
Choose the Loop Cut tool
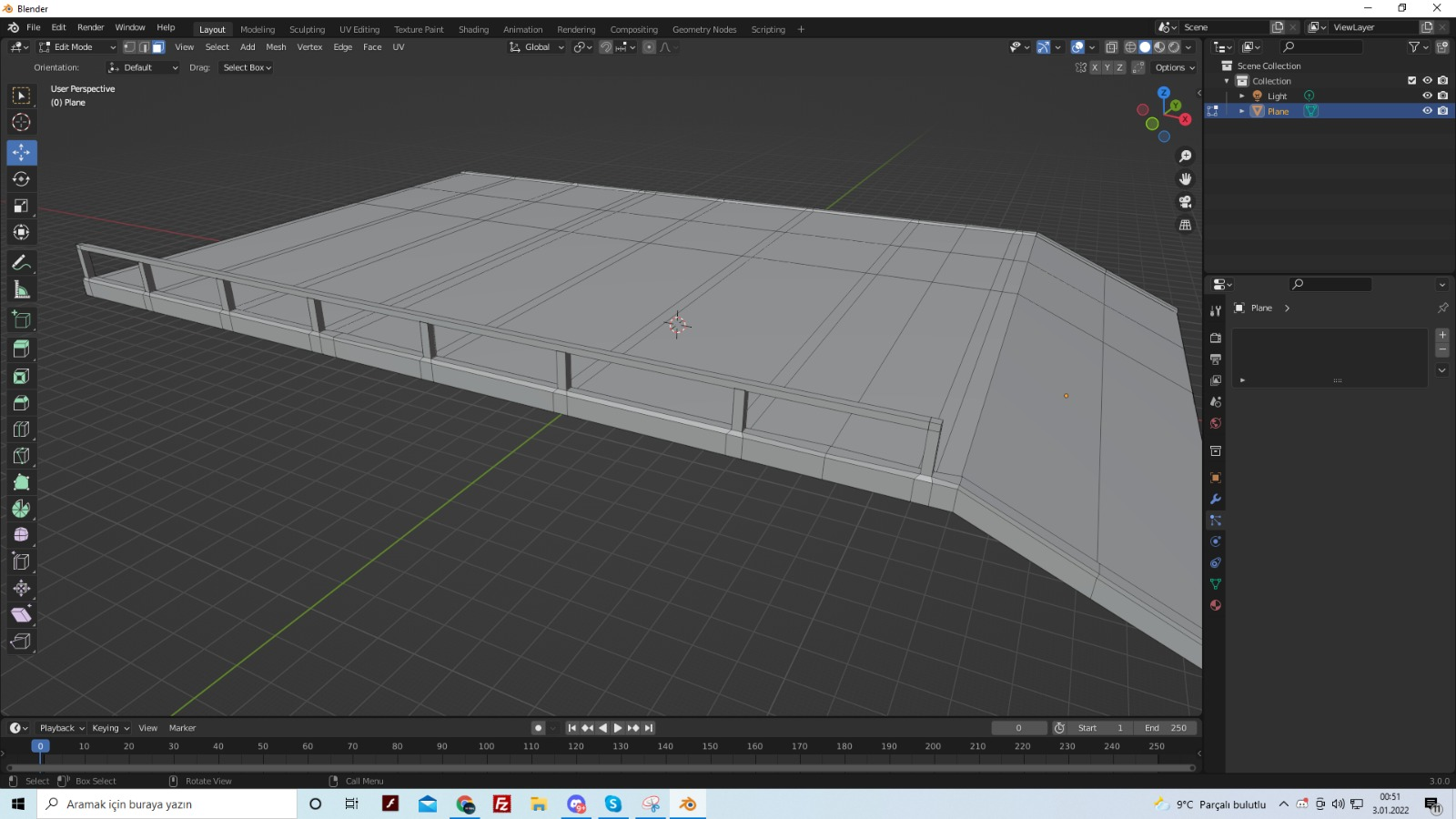coord(21,430)
